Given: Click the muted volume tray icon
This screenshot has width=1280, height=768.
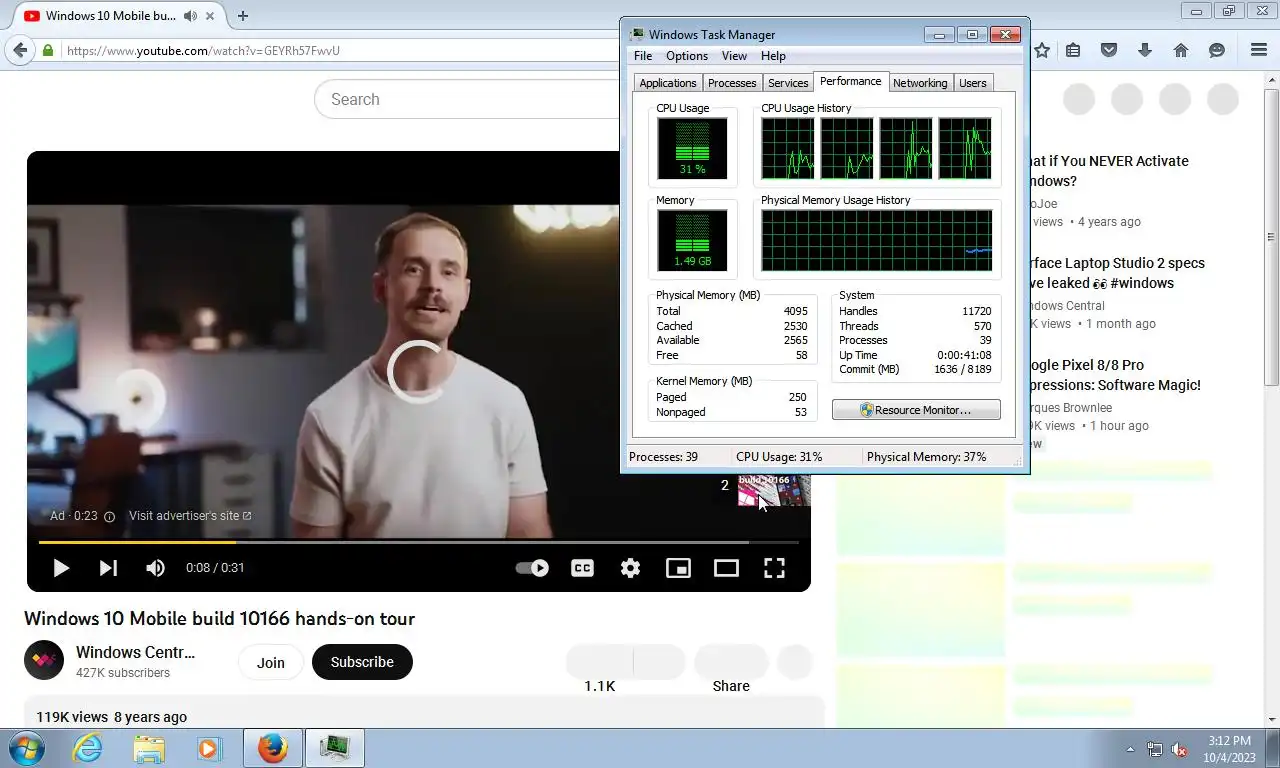Looking at the screenshot, I should (1179, 749).
